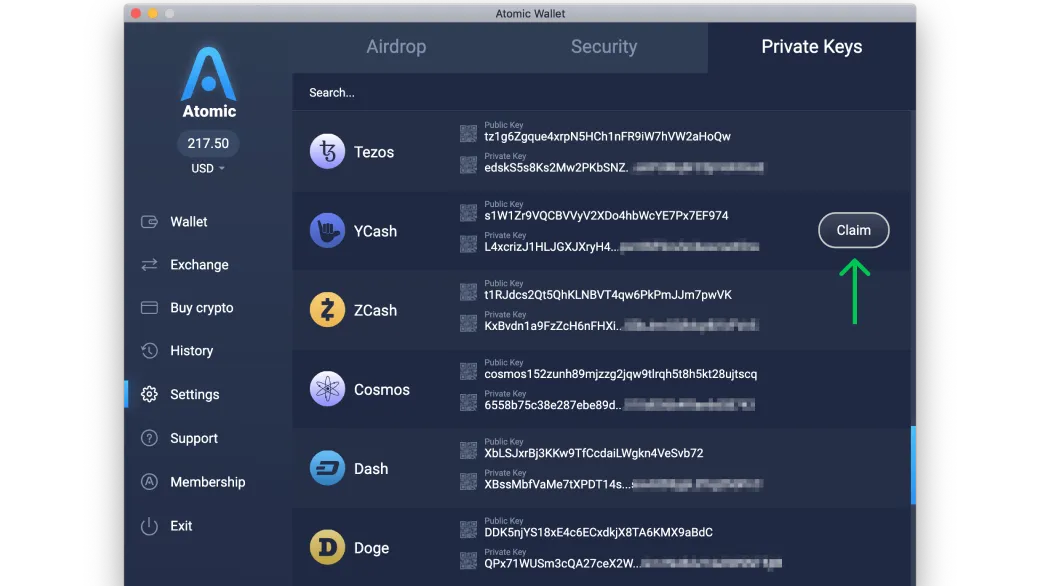This screenshot has width=1040, height=586.
Task: Select the YCash coin icon
Action: click(x=327, y=231)
